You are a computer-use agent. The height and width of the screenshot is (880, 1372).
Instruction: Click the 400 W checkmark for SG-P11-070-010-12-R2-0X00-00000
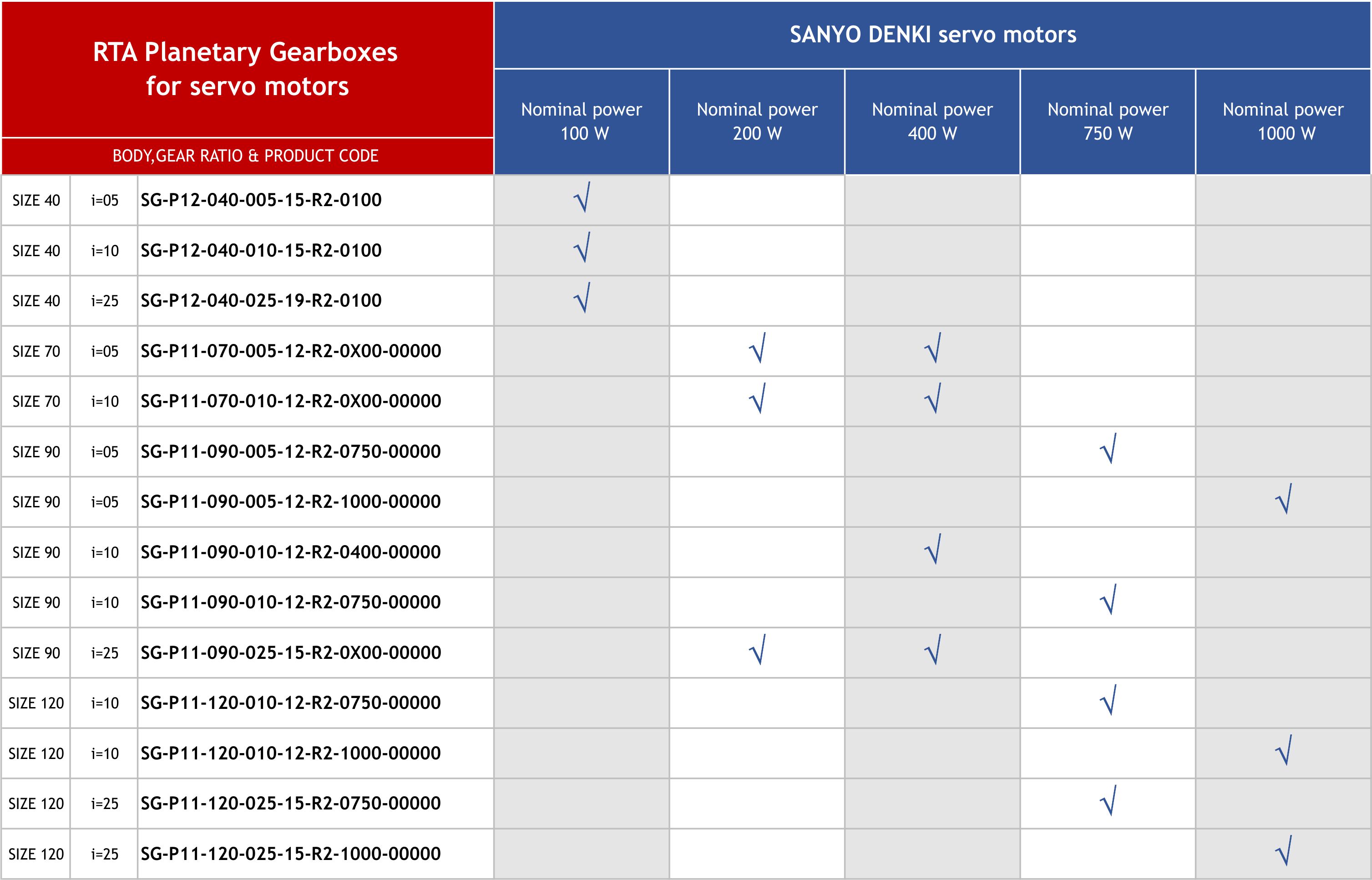pyautogui.click(x=933, y=398)
